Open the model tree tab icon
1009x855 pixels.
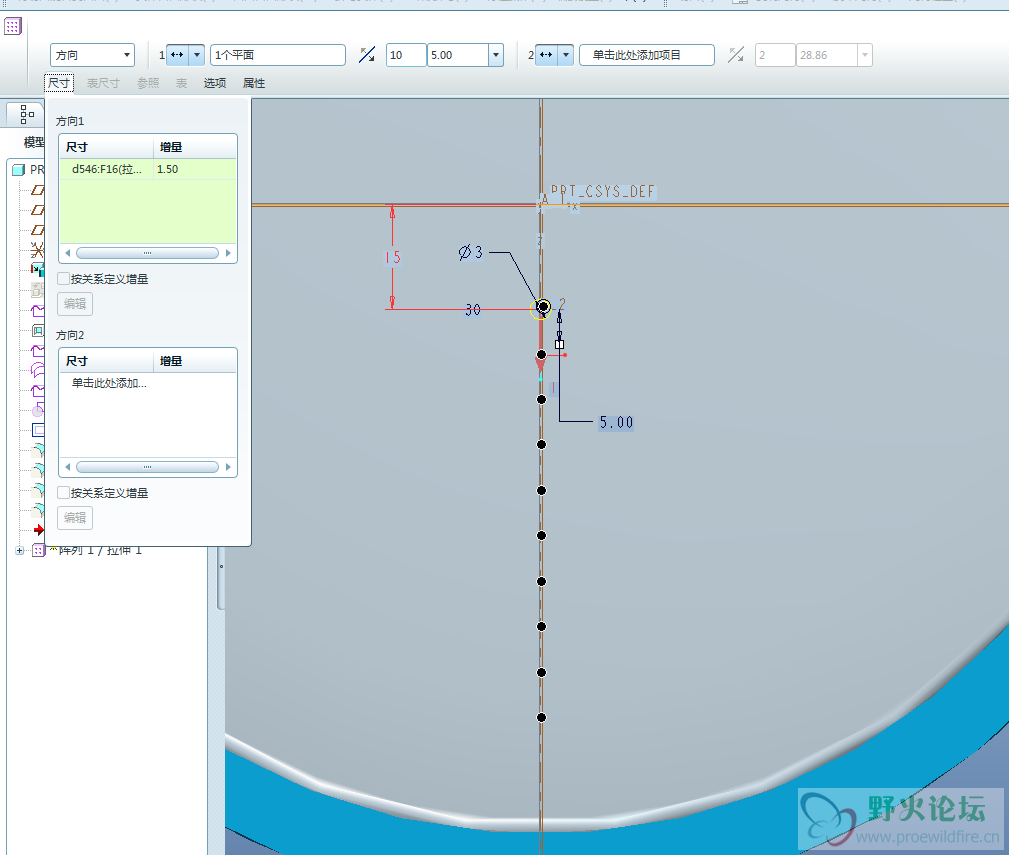[26, 115]
